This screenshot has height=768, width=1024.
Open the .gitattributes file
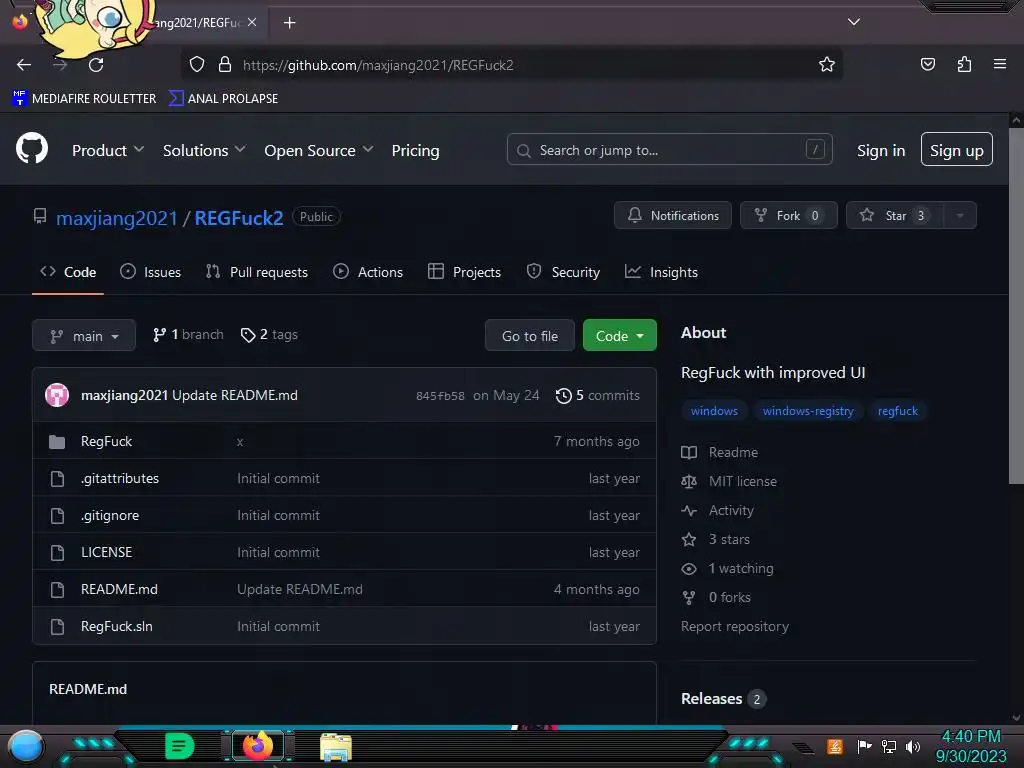[120, 478]
